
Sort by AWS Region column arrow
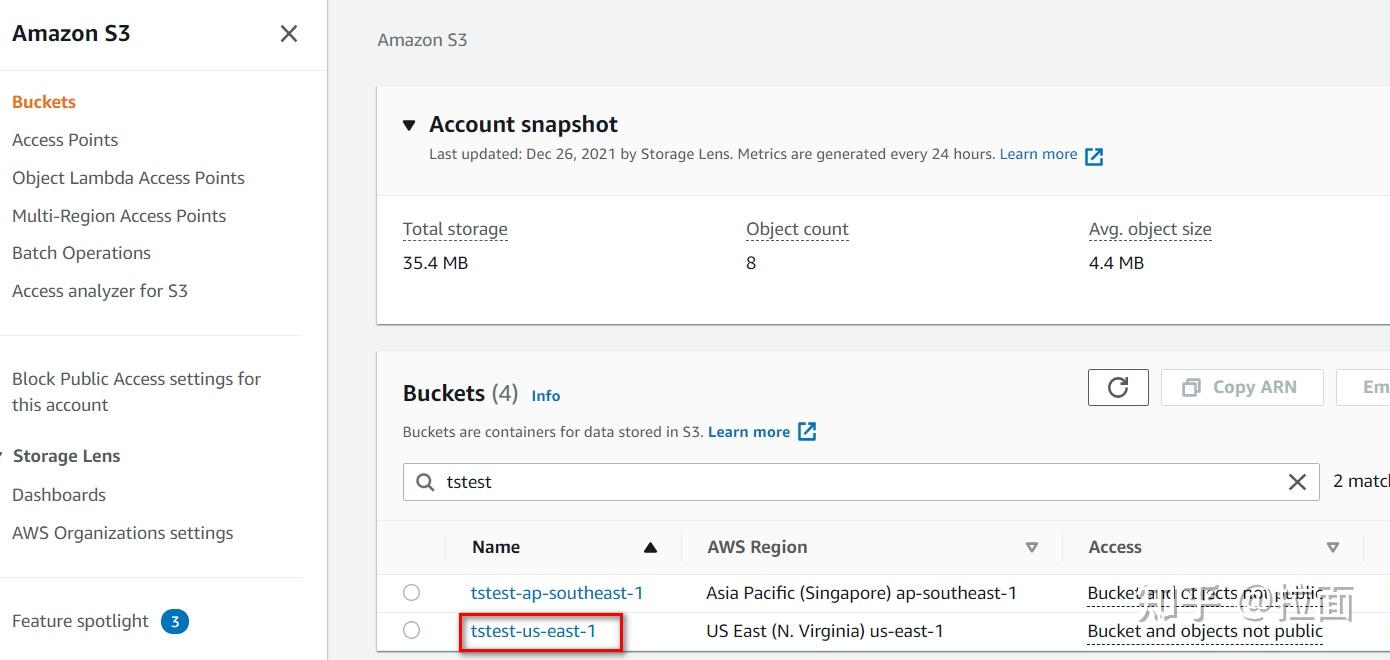pyautogui.click(x=1031, y=547)
